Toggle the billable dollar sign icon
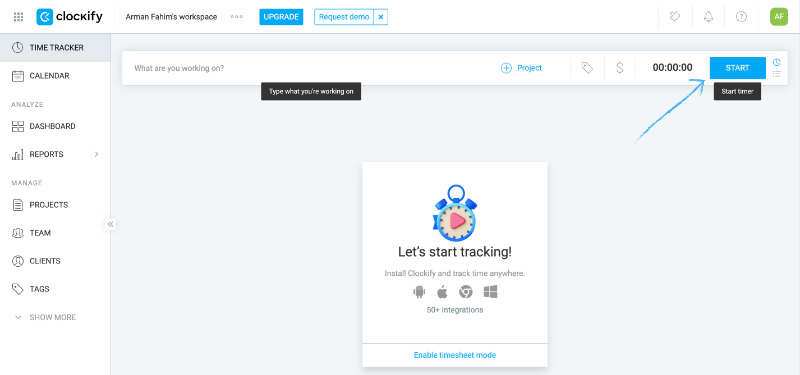 coord(619,68)
